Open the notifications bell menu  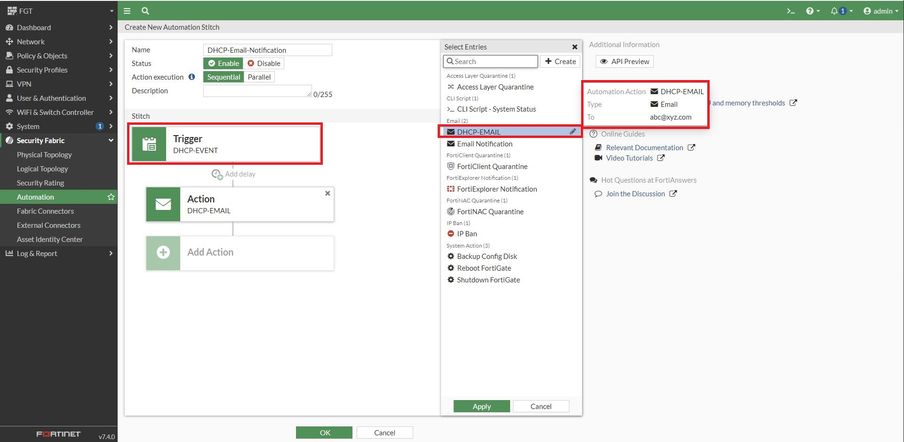(x=841, y=11)
